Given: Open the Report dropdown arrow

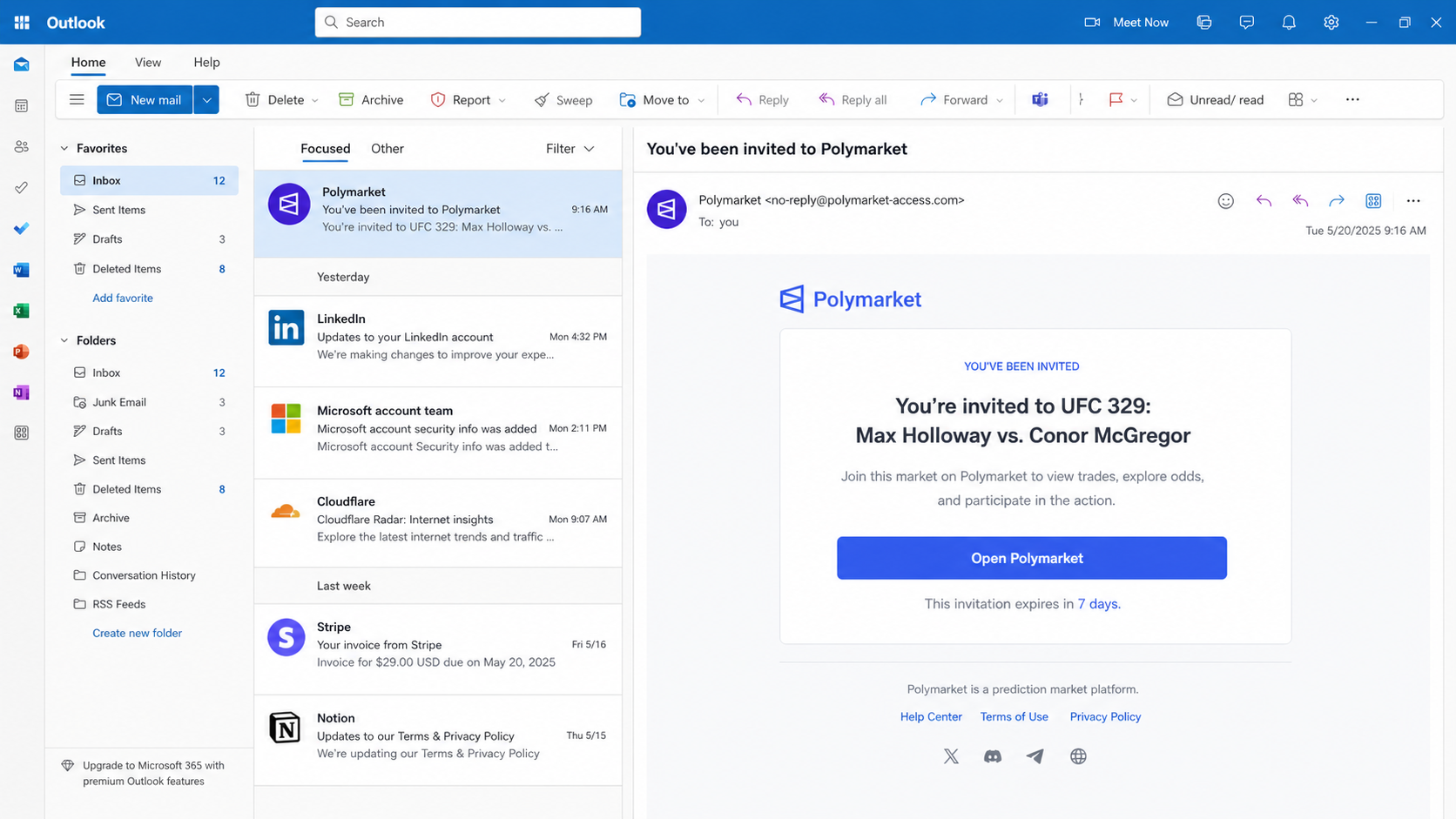Looking at the screenshot, I should (x=502, y=100).
